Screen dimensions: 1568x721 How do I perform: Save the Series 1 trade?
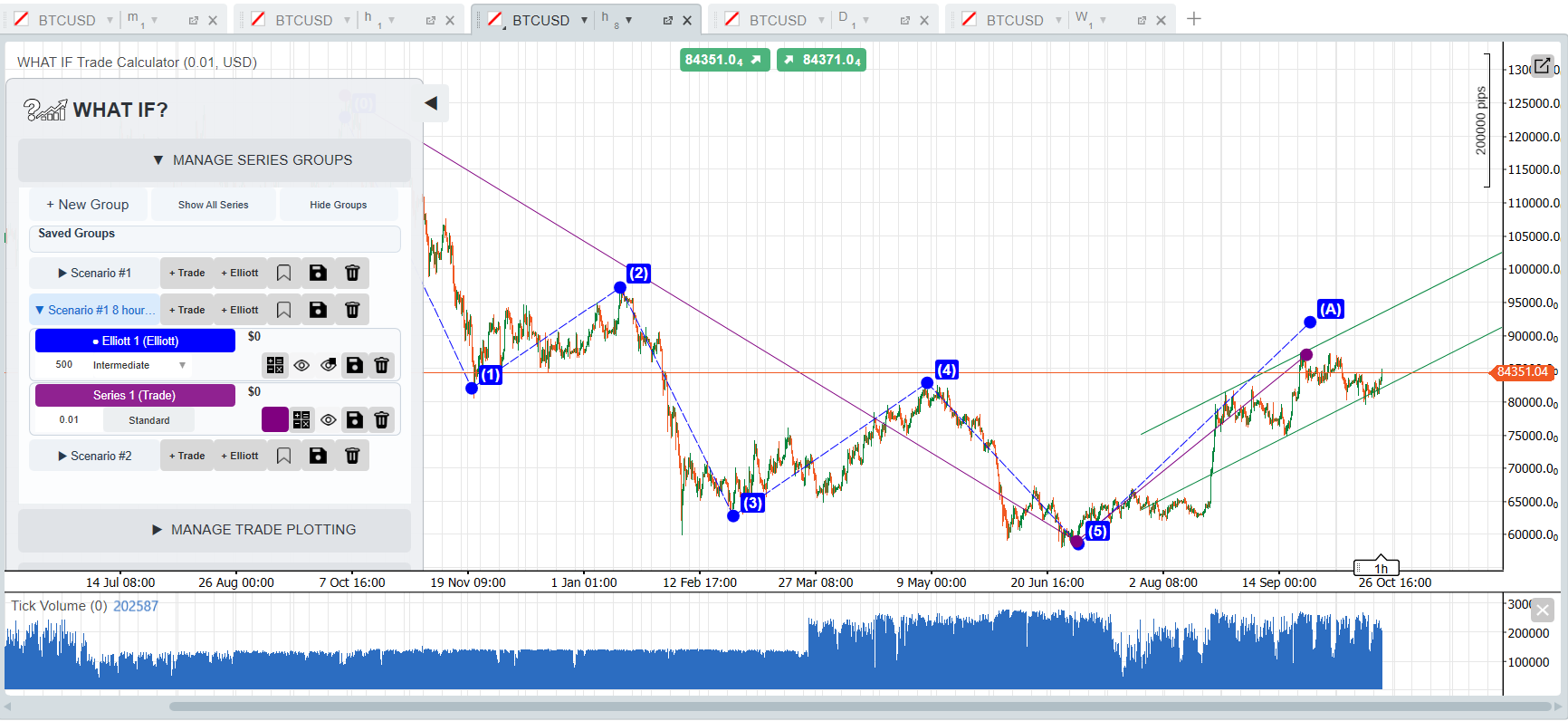(355, 419)
